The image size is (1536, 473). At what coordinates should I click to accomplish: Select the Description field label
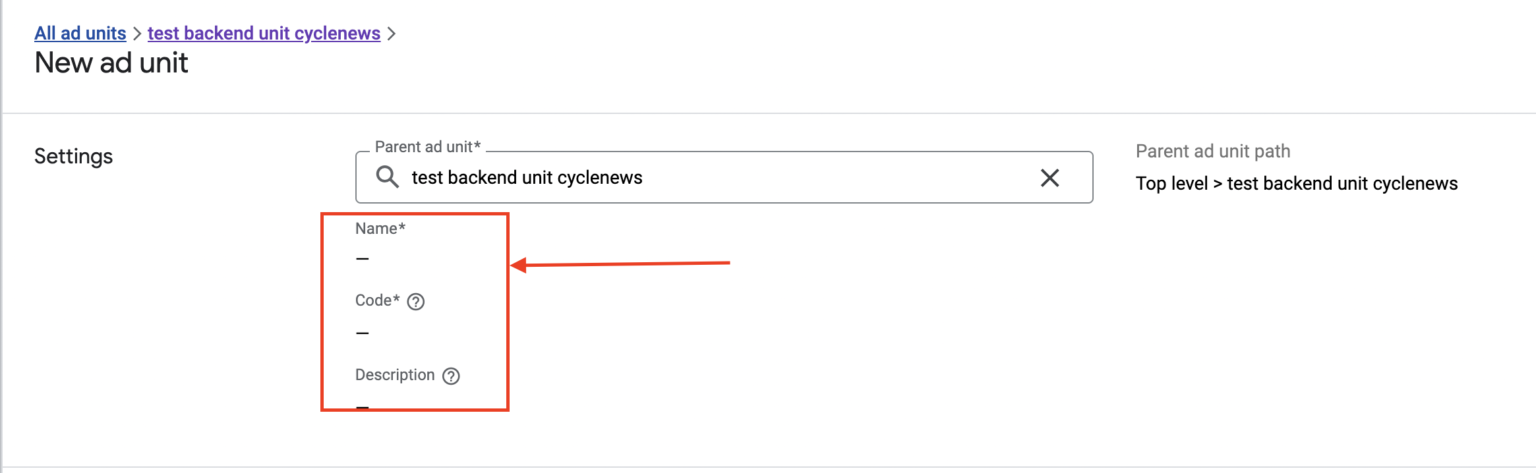pos(395,375)
